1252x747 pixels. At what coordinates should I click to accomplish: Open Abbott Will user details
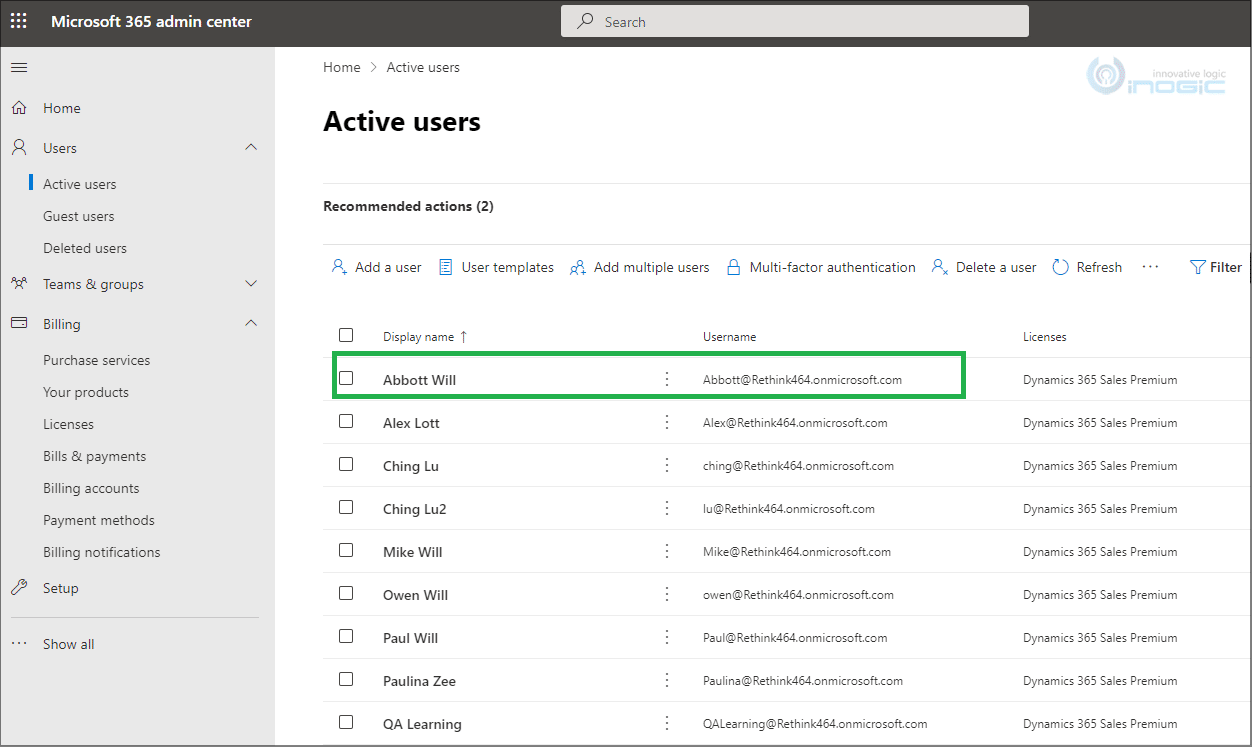(420, 380)
